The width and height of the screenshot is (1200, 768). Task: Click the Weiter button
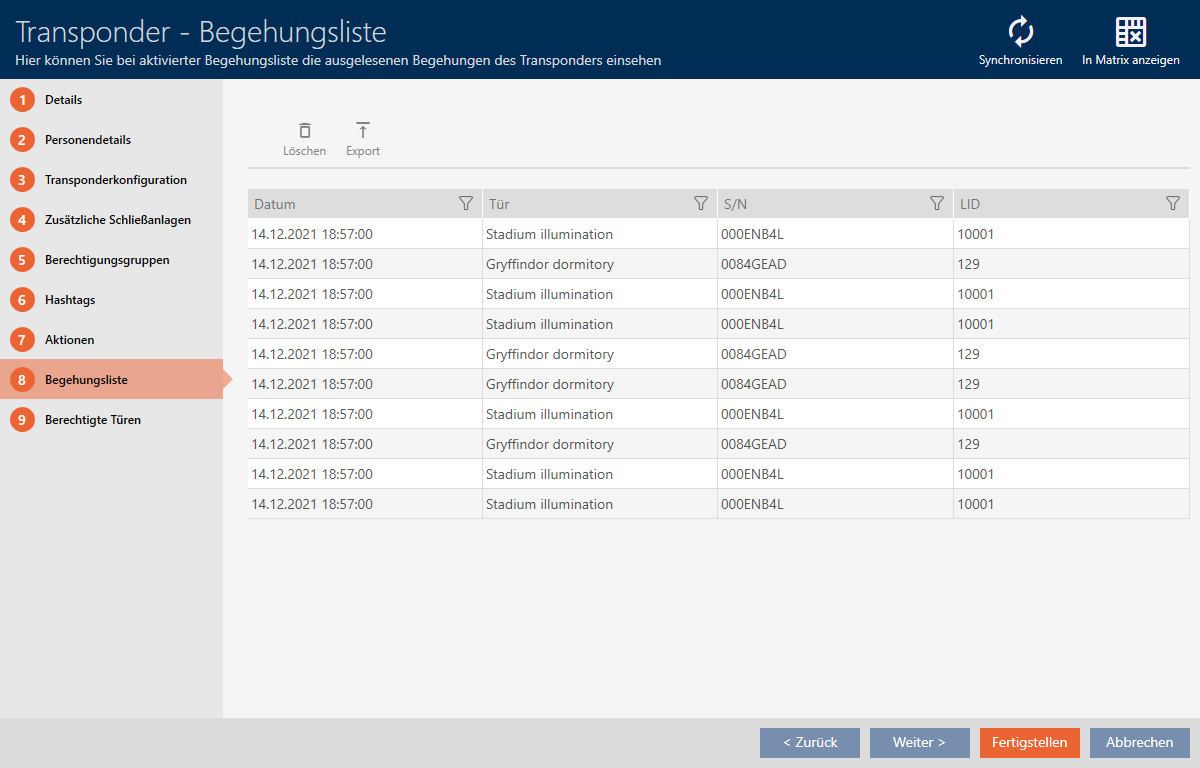coord(919,743)
